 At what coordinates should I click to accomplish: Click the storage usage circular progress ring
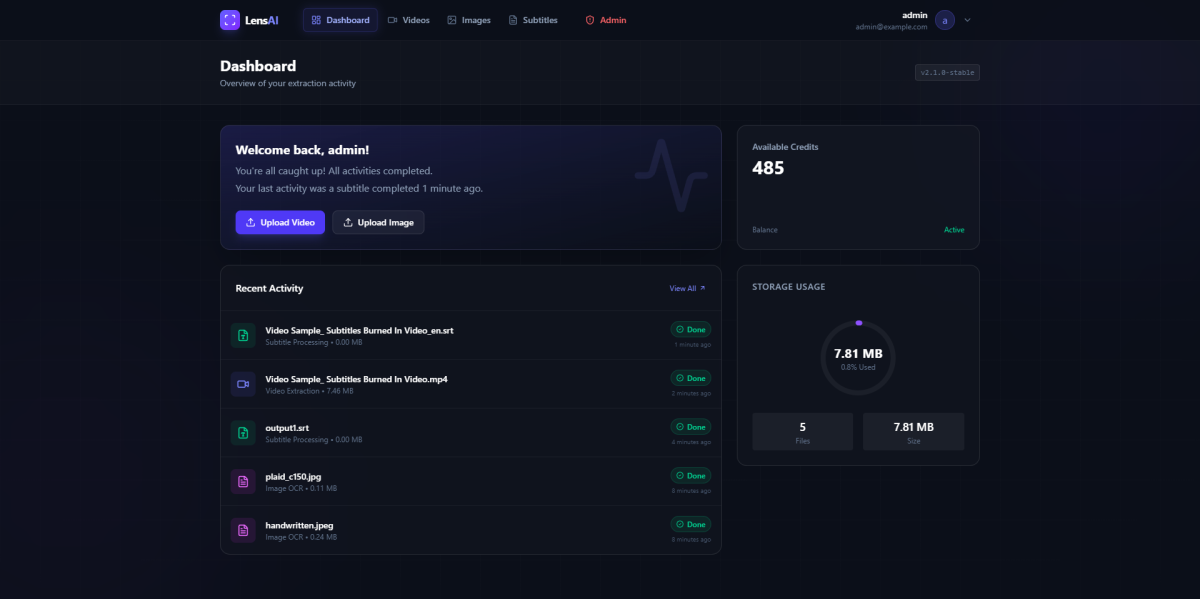tap(858, 358)
